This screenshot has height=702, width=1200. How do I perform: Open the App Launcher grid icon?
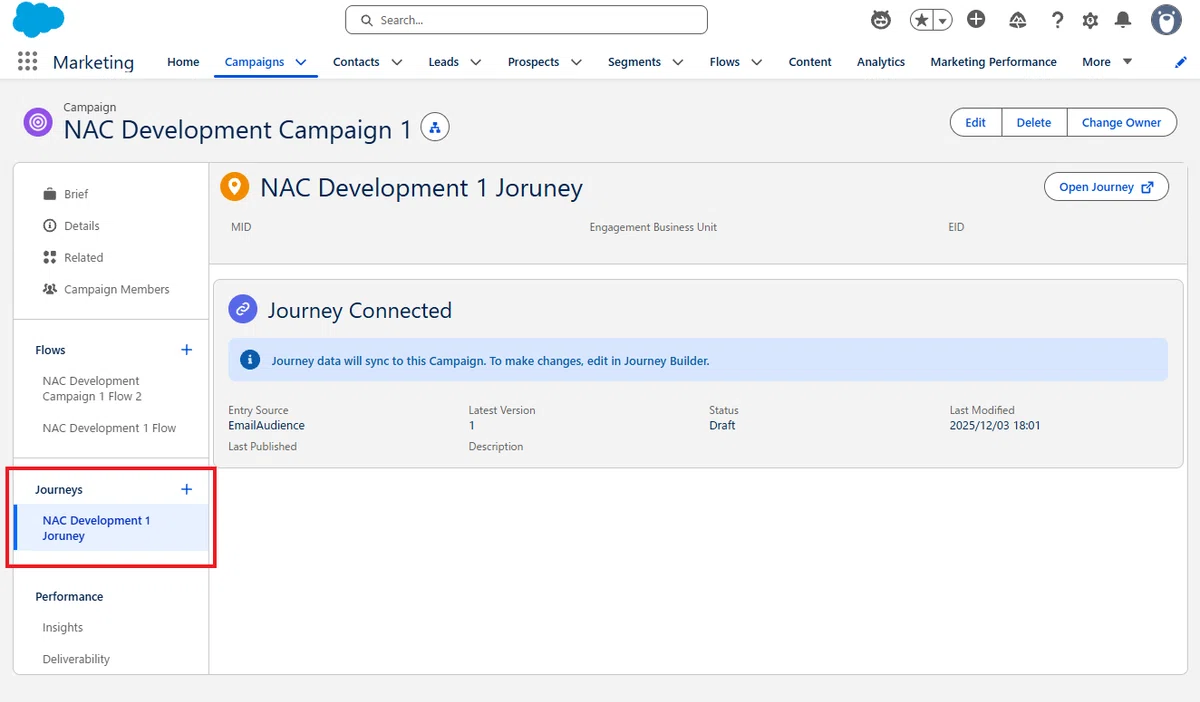click(x=28, y=61)
